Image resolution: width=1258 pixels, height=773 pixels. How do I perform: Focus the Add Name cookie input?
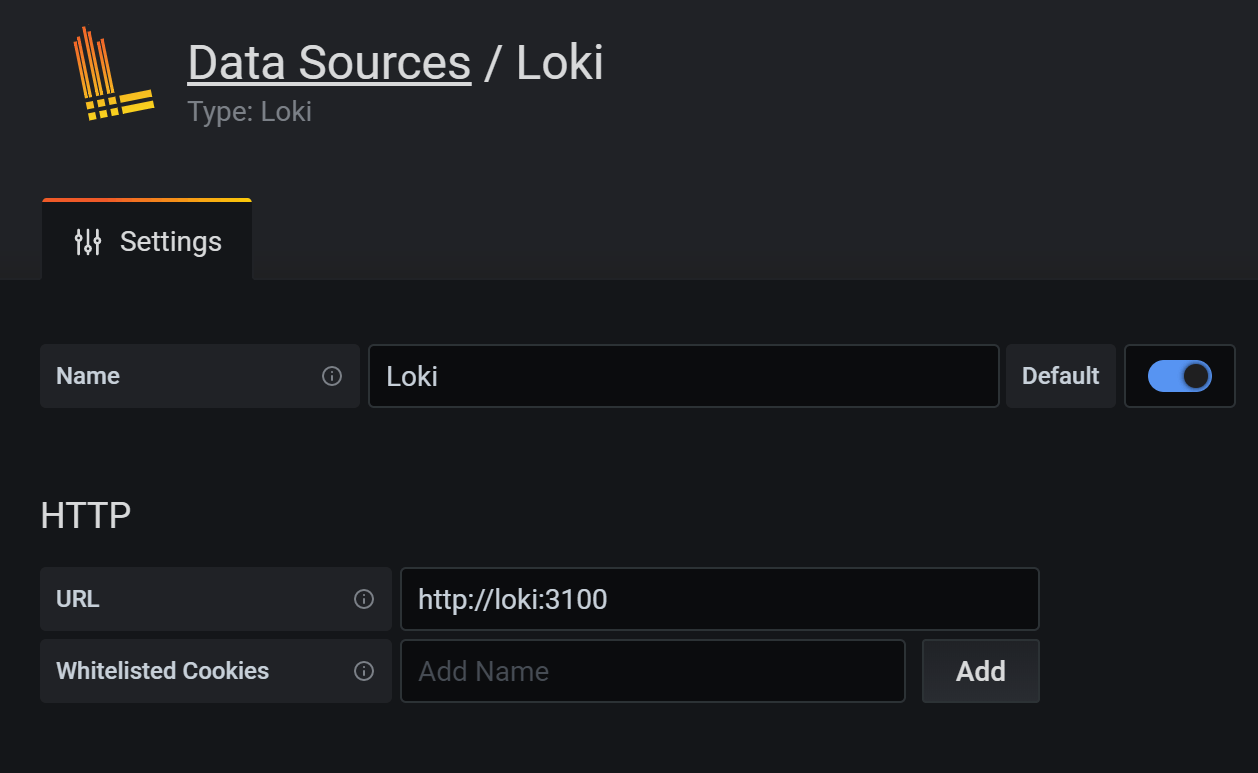point(652,671)
